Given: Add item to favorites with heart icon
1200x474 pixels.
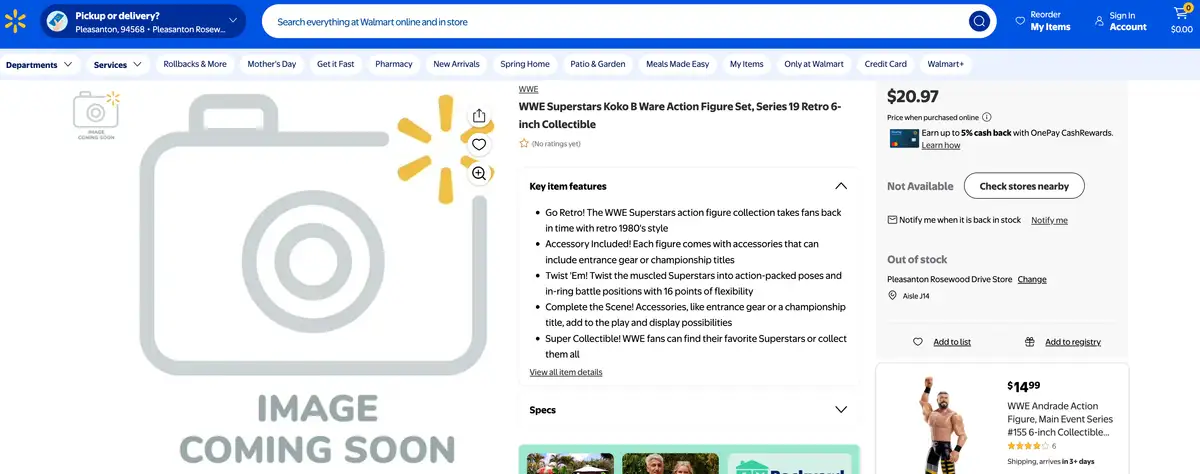Looking at the screenshot, I should (x=479, y=145).
